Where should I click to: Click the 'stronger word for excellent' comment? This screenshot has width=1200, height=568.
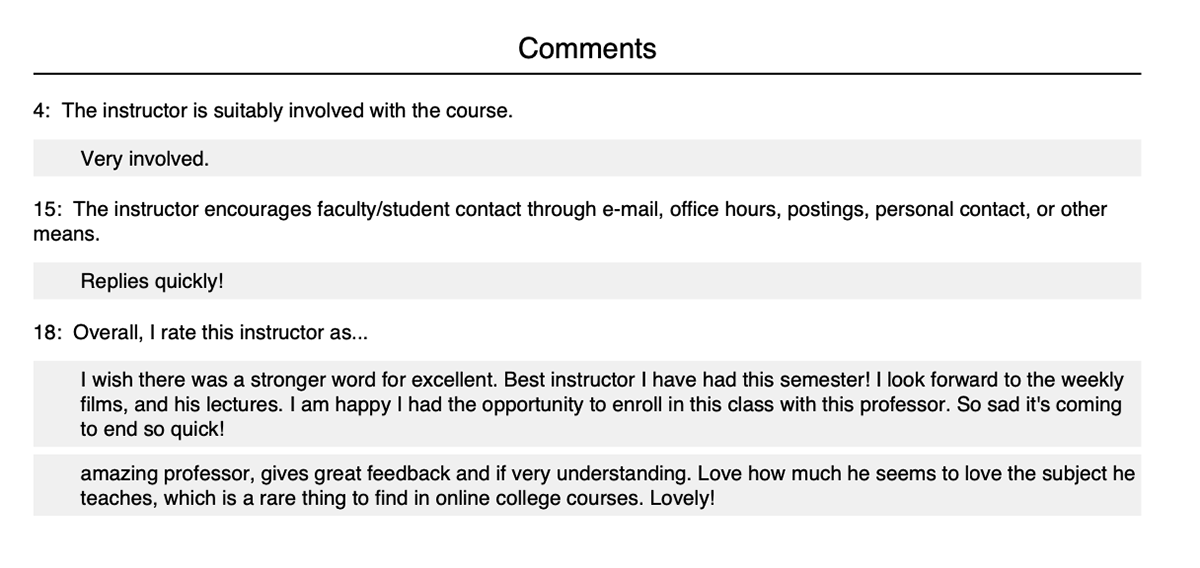click(587, 404)
